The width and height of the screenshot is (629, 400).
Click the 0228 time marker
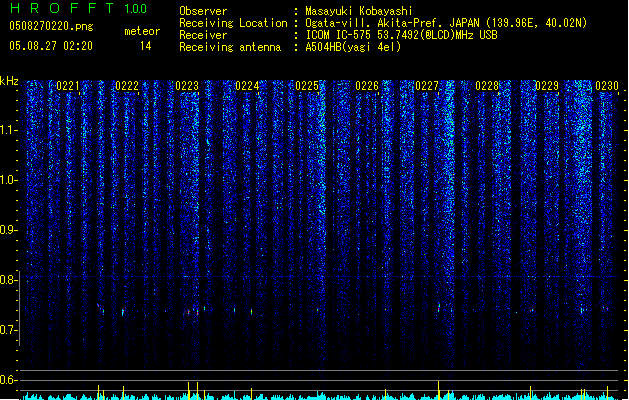(x=487, y=86)
